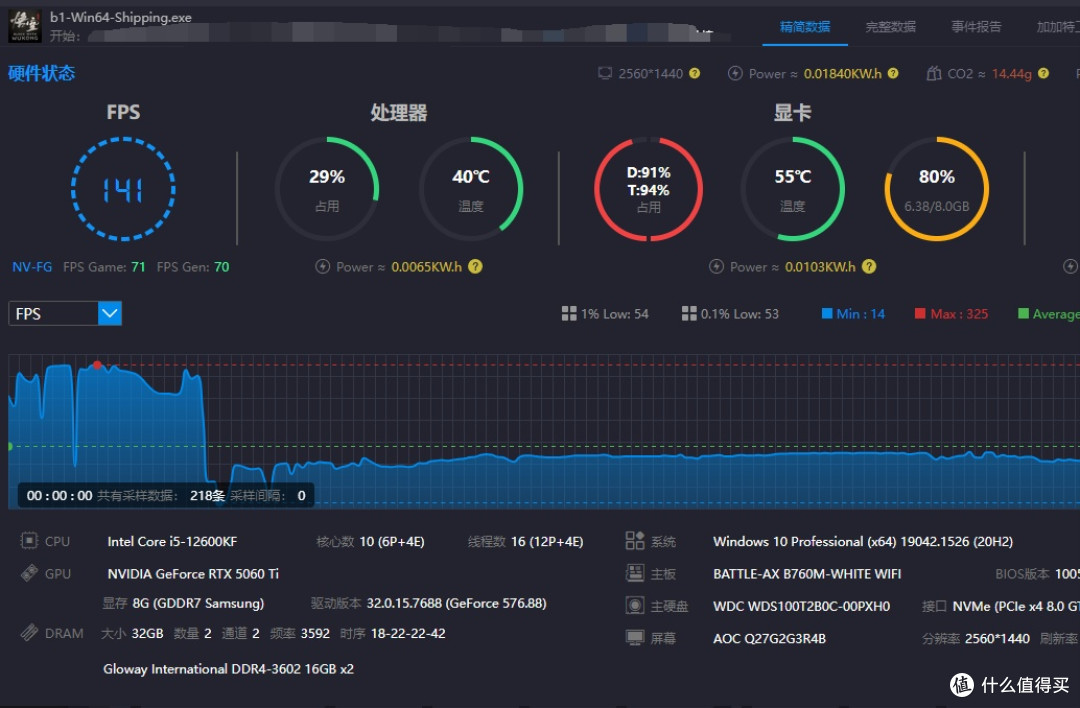
Task: Click AOC Q27G2G3R4B monitor text
Action: coord(769,638)
